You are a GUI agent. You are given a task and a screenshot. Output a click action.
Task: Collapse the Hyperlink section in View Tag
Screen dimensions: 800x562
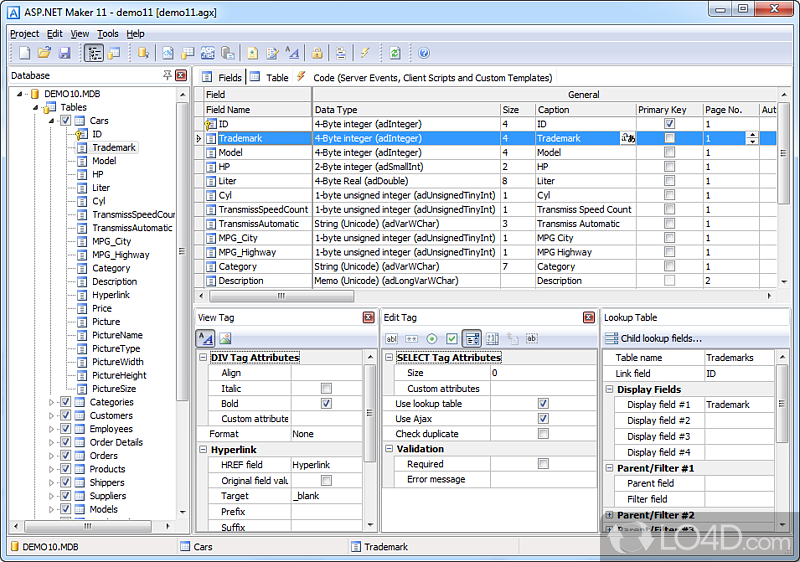pyautogui.click(x=202, y=450)
